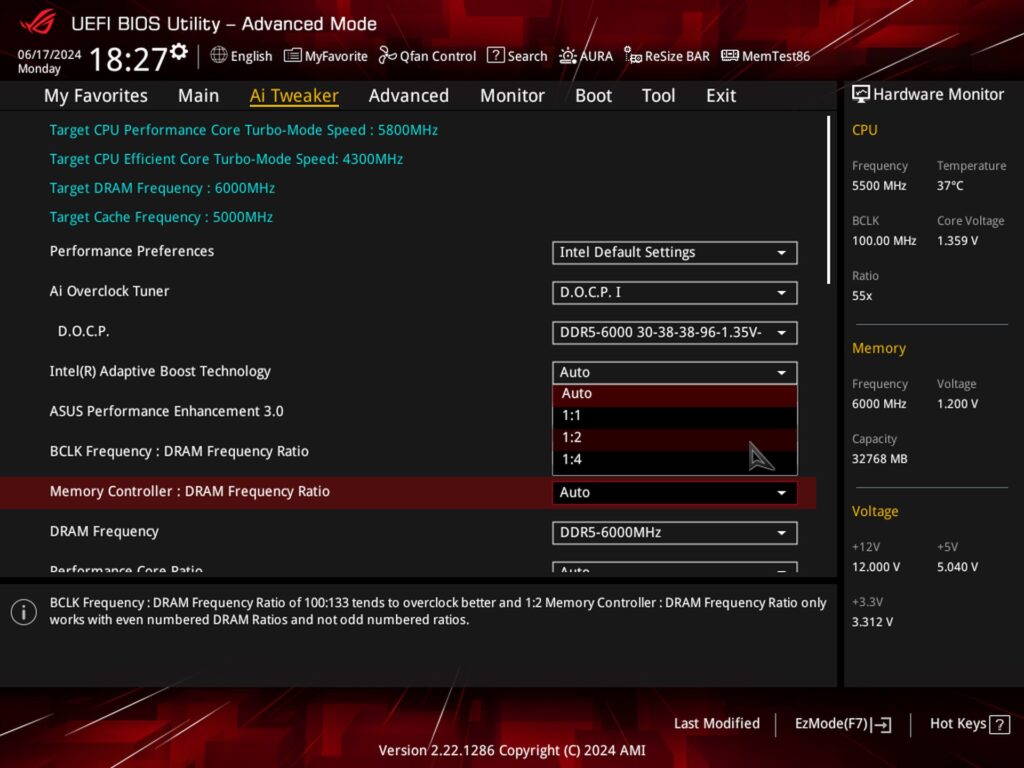Screen dimensions: 1024x768
Task: Click the Hardware Monitor screen icon
Action: tap(861, 94)
